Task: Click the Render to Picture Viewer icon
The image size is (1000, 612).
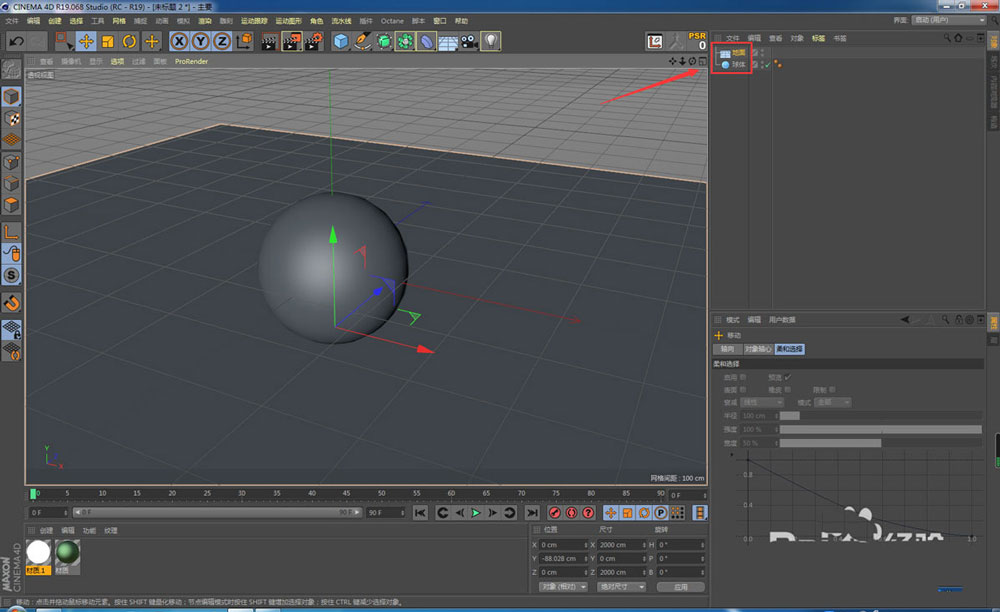Action: pyautogui.click(x=292, y=40)
